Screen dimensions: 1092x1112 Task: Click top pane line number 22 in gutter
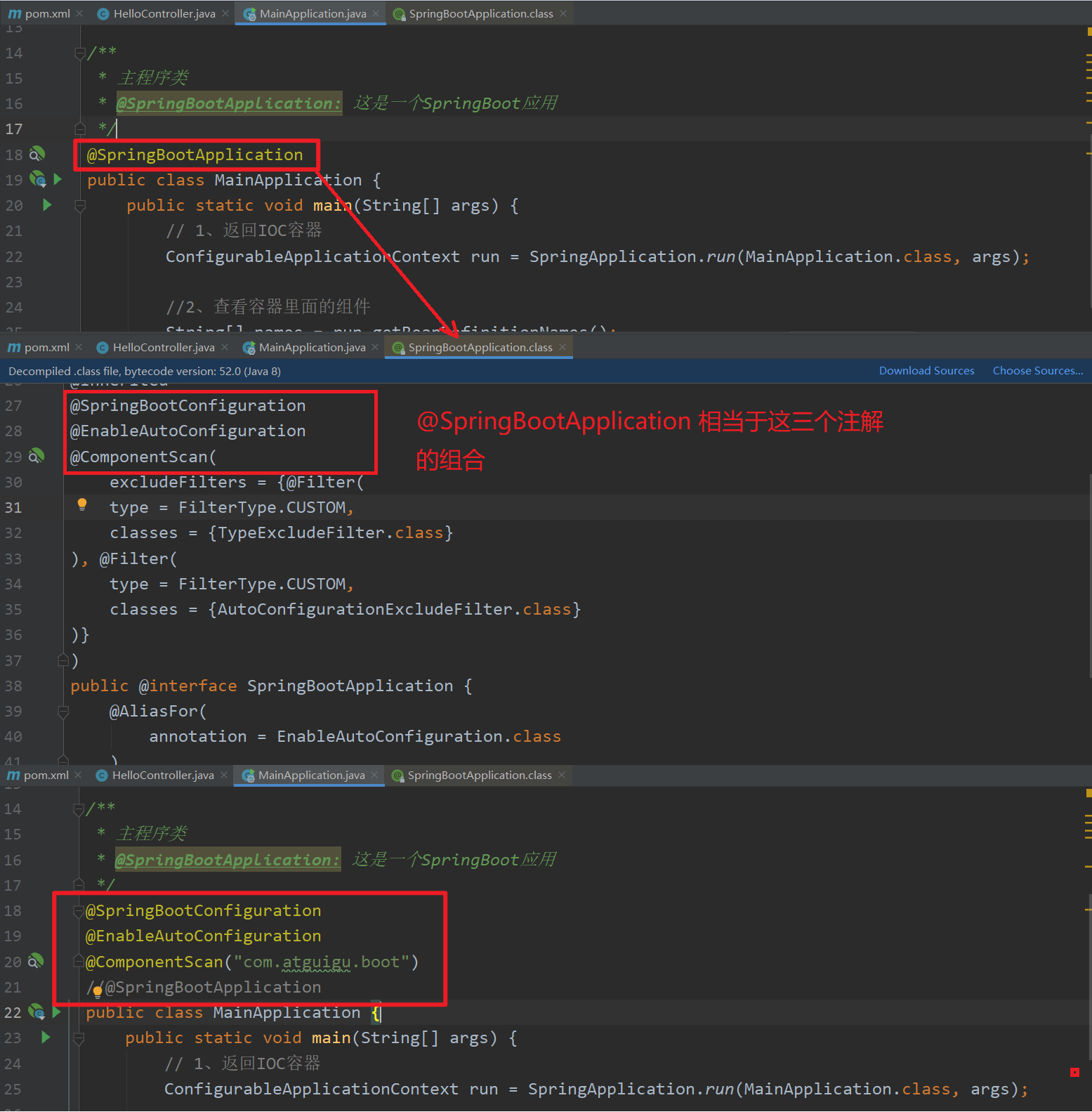click(14, 256)
